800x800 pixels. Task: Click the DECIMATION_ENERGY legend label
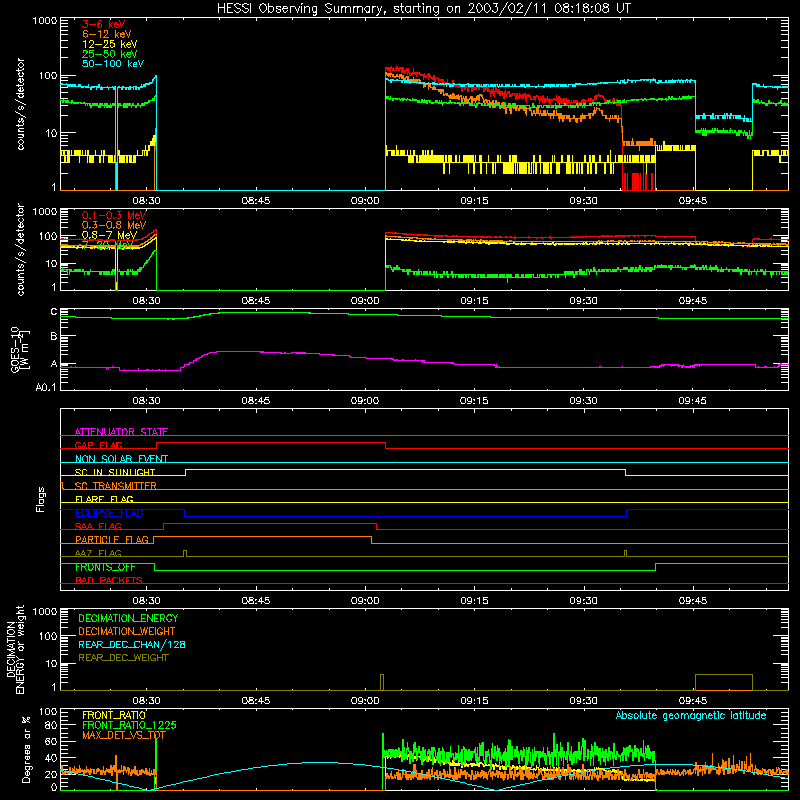[128, 618]
